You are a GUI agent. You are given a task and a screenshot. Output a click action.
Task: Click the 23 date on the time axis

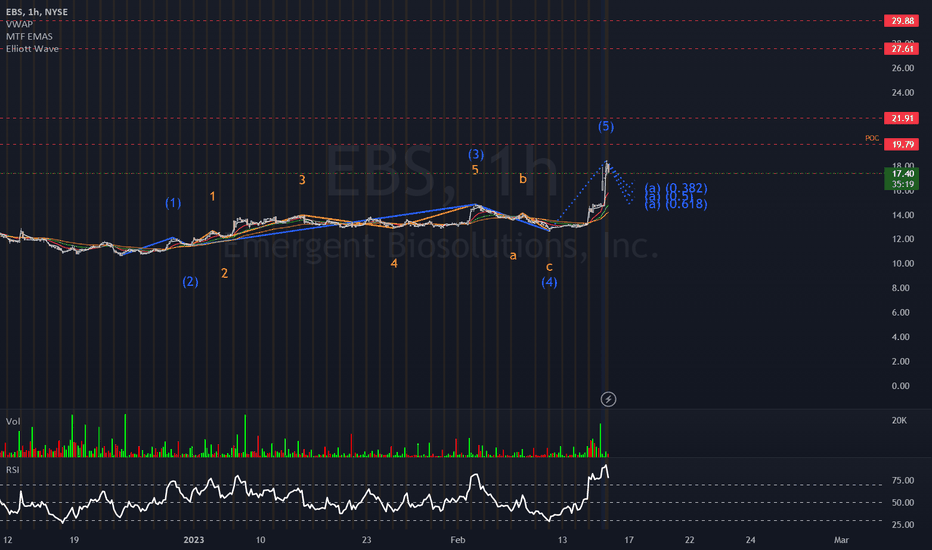[x=367, y=540]
